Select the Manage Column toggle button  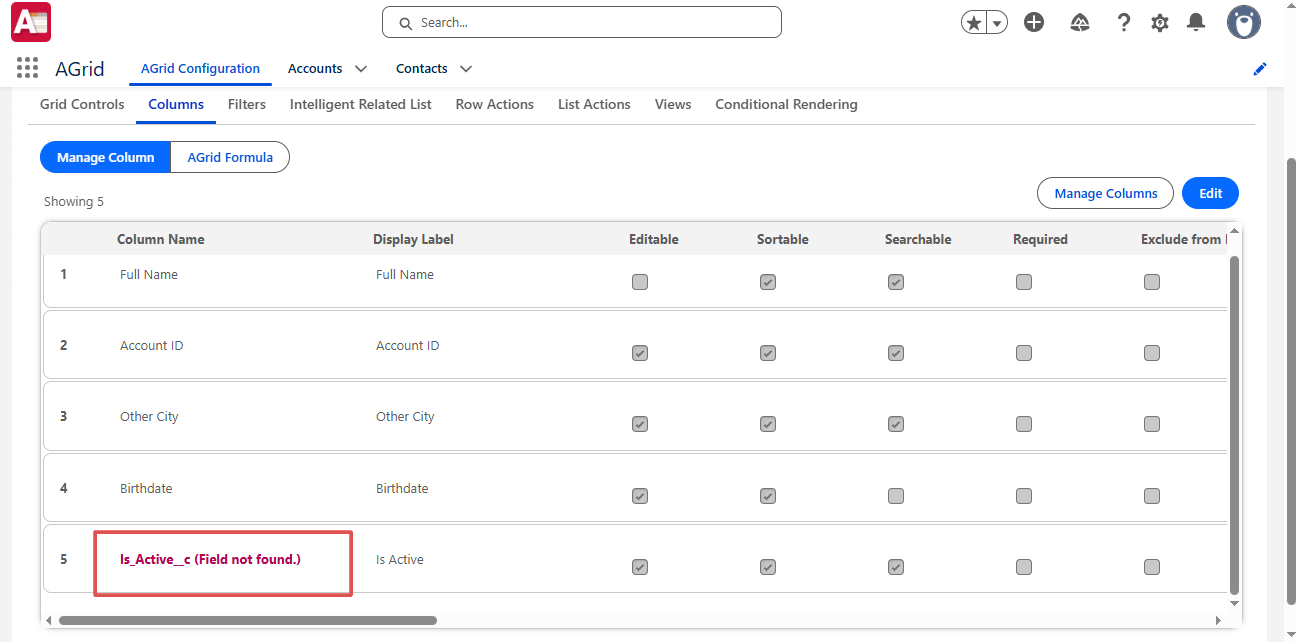[x=106, y=157]
